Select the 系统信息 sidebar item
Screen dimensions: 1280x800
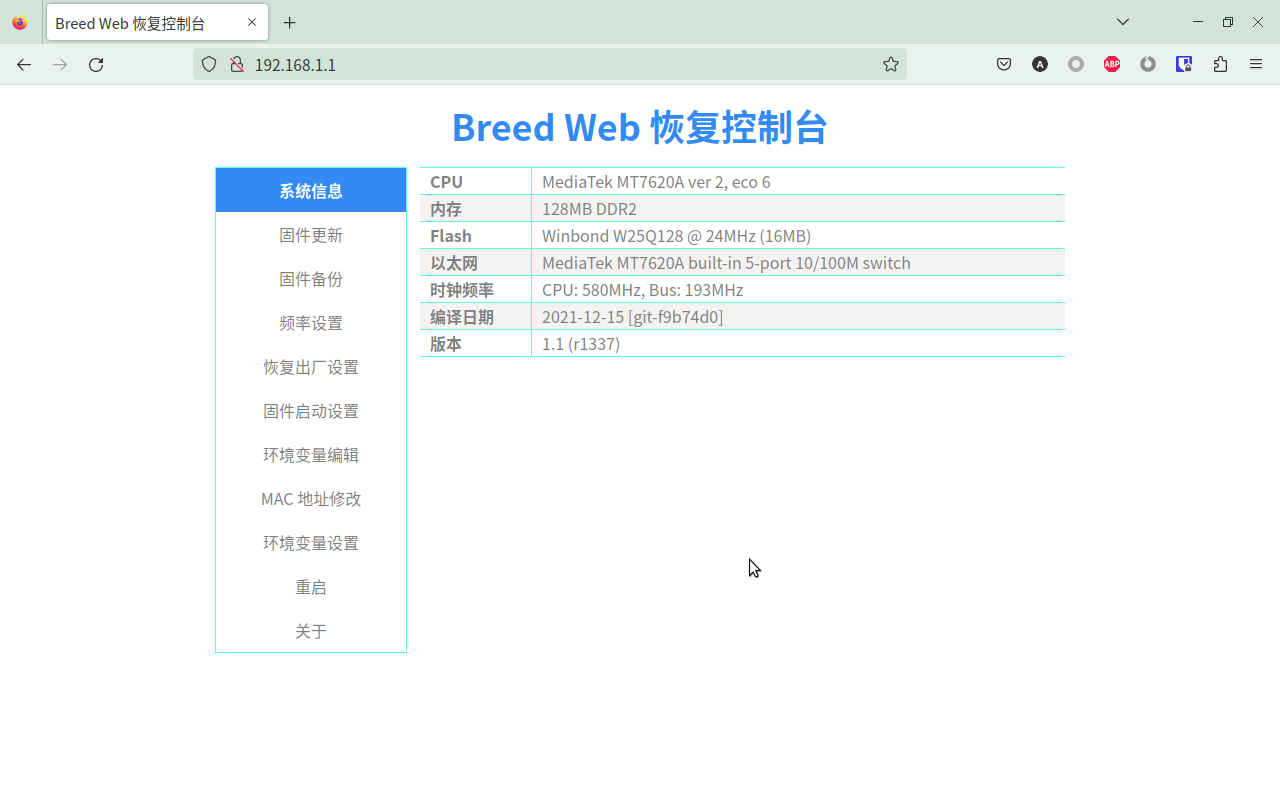pos(311,190)
